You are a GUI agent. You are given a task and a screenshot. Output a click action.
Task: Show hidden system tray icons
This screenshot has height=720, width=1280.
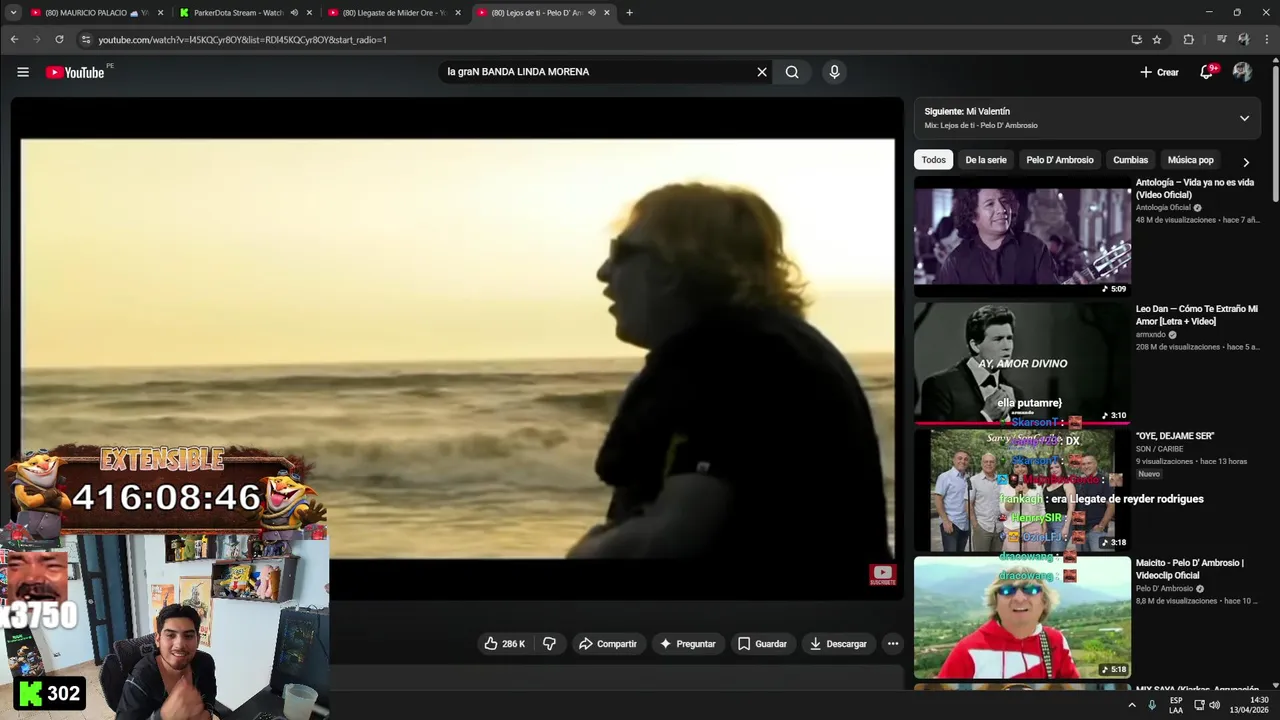pyautogui.click(x=1132, y=705)
